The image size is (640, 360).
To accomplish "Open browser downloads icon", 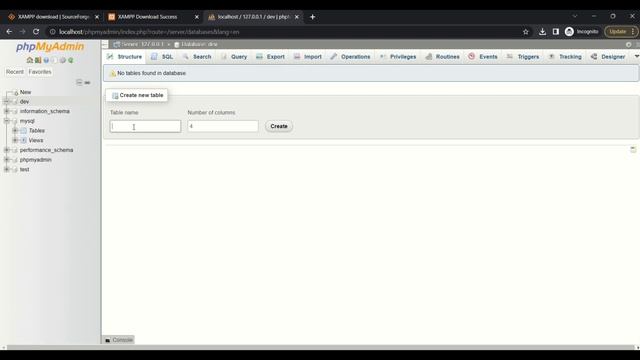I will click(542, 32).
